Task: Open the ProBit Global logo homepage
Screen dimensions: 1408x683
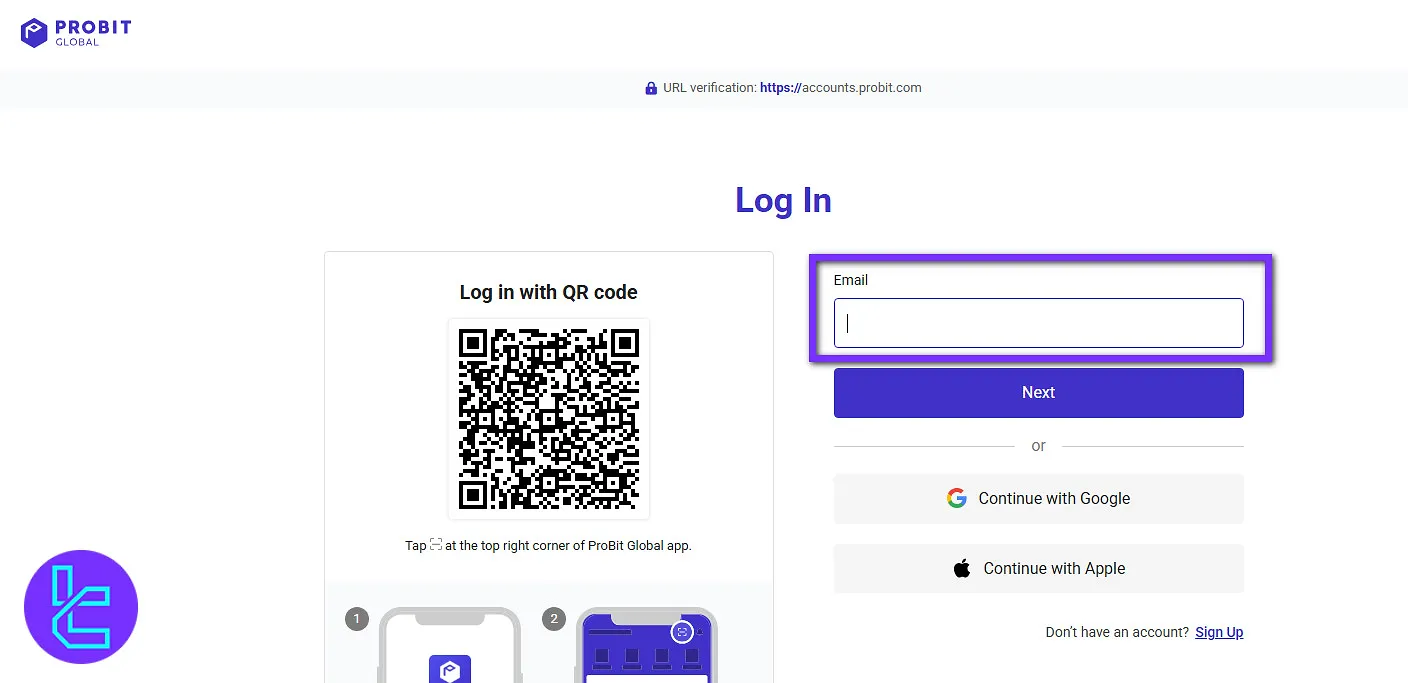Action: [x=76, y=33]
